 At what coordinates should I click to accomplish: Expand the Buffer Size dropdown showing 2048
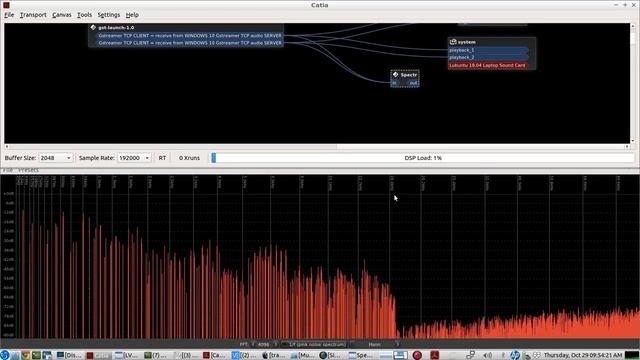56,158
